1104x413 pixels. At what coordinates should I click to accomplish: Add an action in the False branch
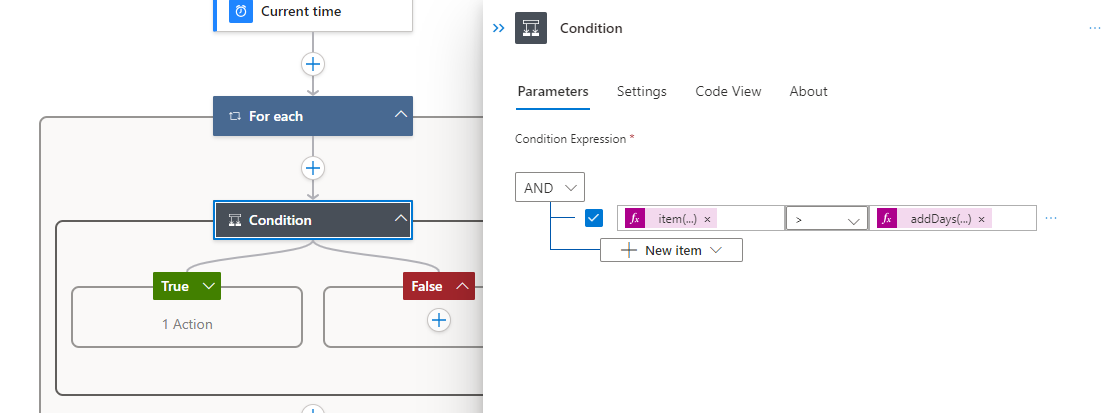[439, 321]
